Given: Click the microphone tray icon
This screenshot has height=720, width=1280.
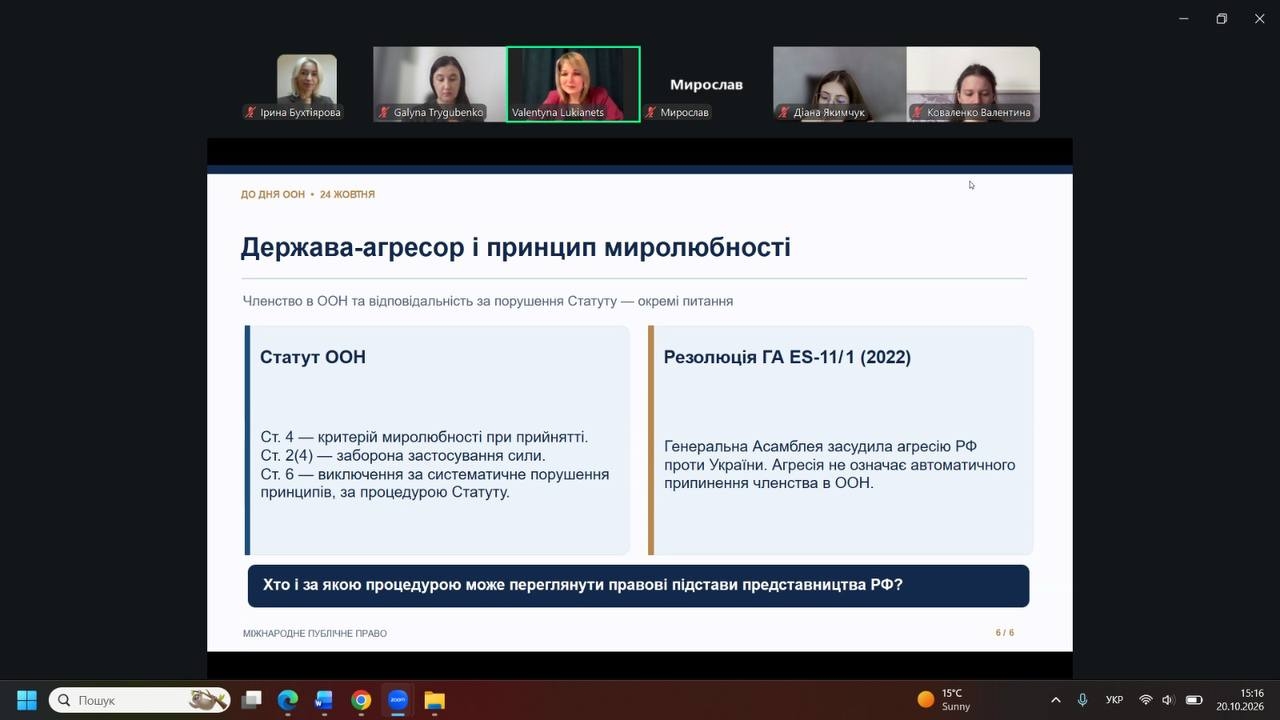Looking at the screenshot, I should pos(1082,700).
